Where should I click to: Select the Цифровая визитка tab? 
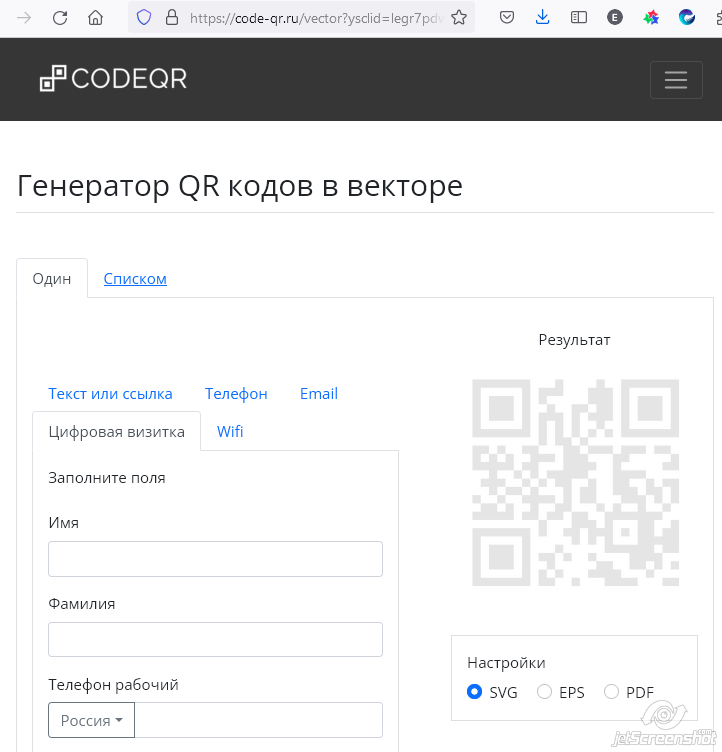117,432
